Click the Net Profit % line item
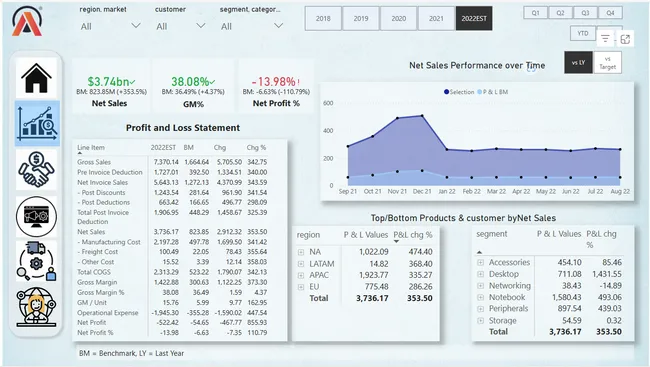The image size is (650, 367). pyautogui.click(x=95, y=333)
